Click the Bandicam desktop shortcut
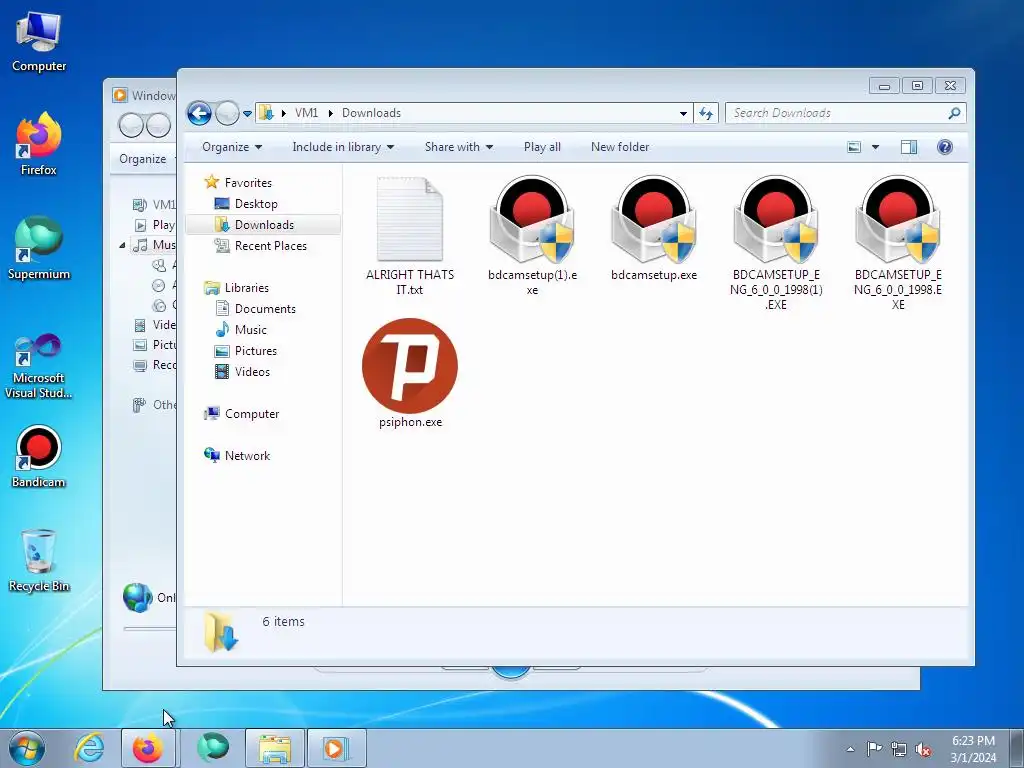 pos(39,456)
